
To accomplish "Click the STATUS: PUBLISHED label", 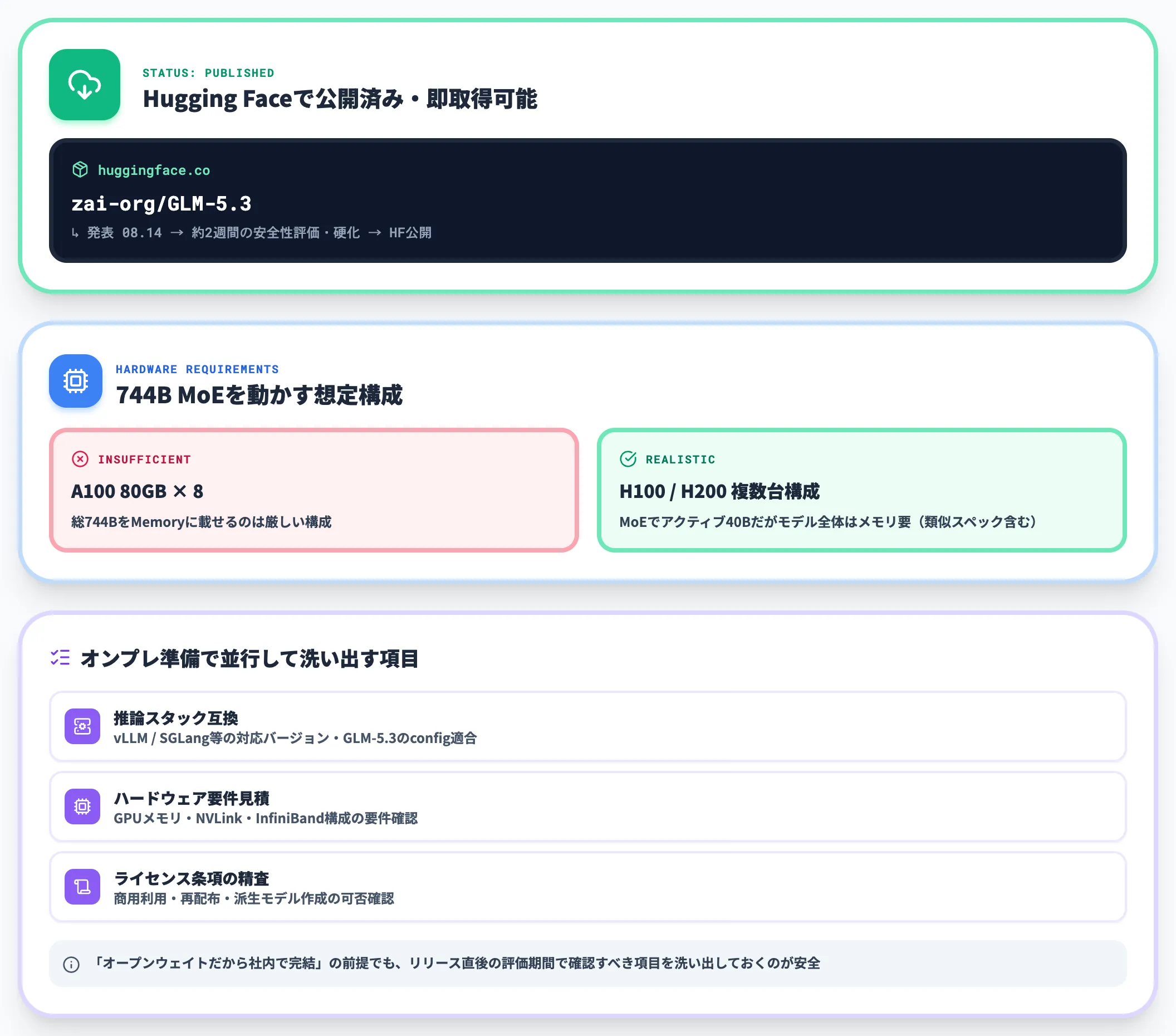I will click(x=208, y=73).
